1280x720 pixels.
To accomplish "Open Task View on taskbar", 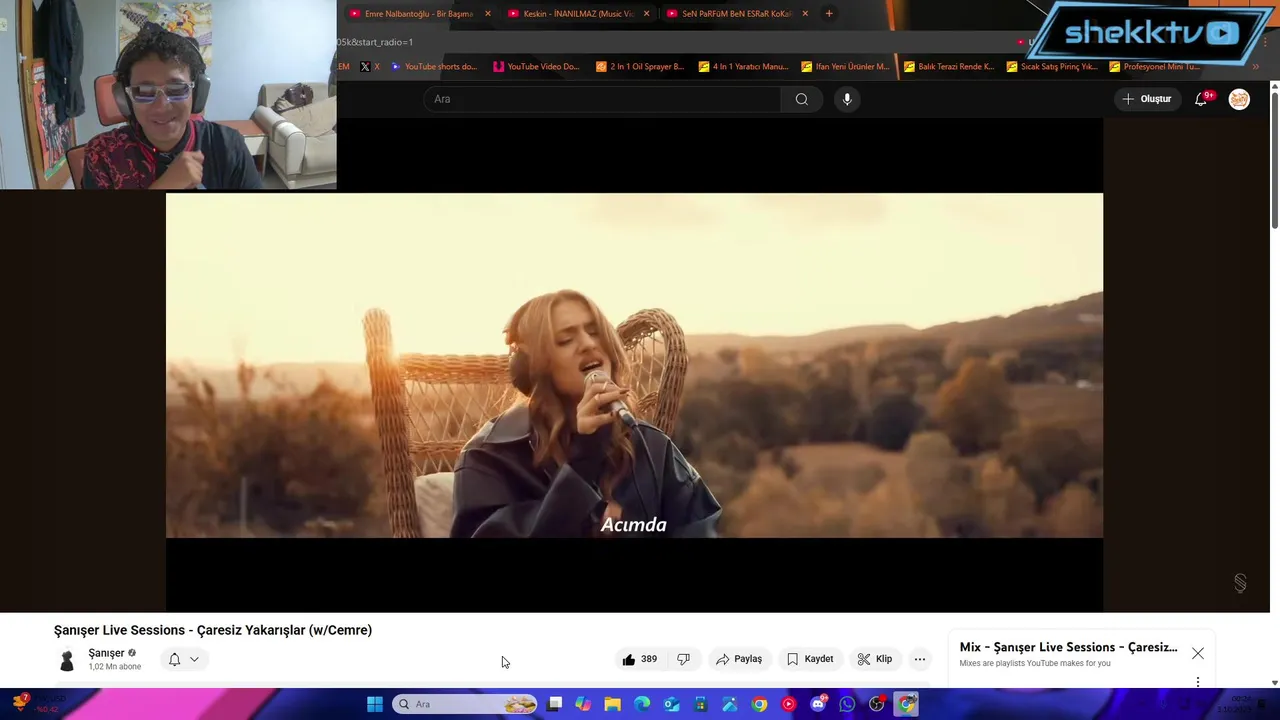I will click(555, 704).
